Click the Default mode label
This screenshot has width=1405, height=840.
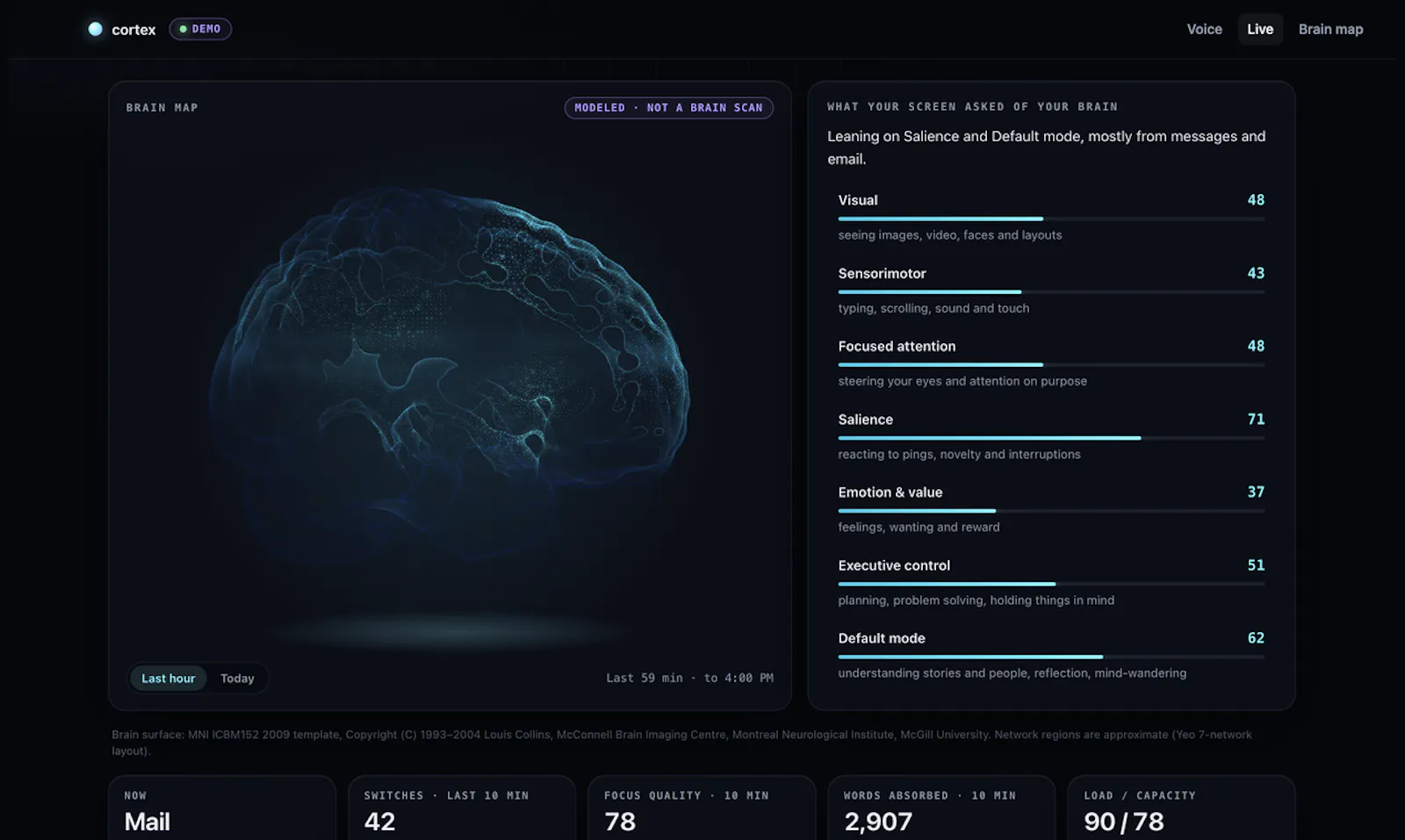pos(882,639)
